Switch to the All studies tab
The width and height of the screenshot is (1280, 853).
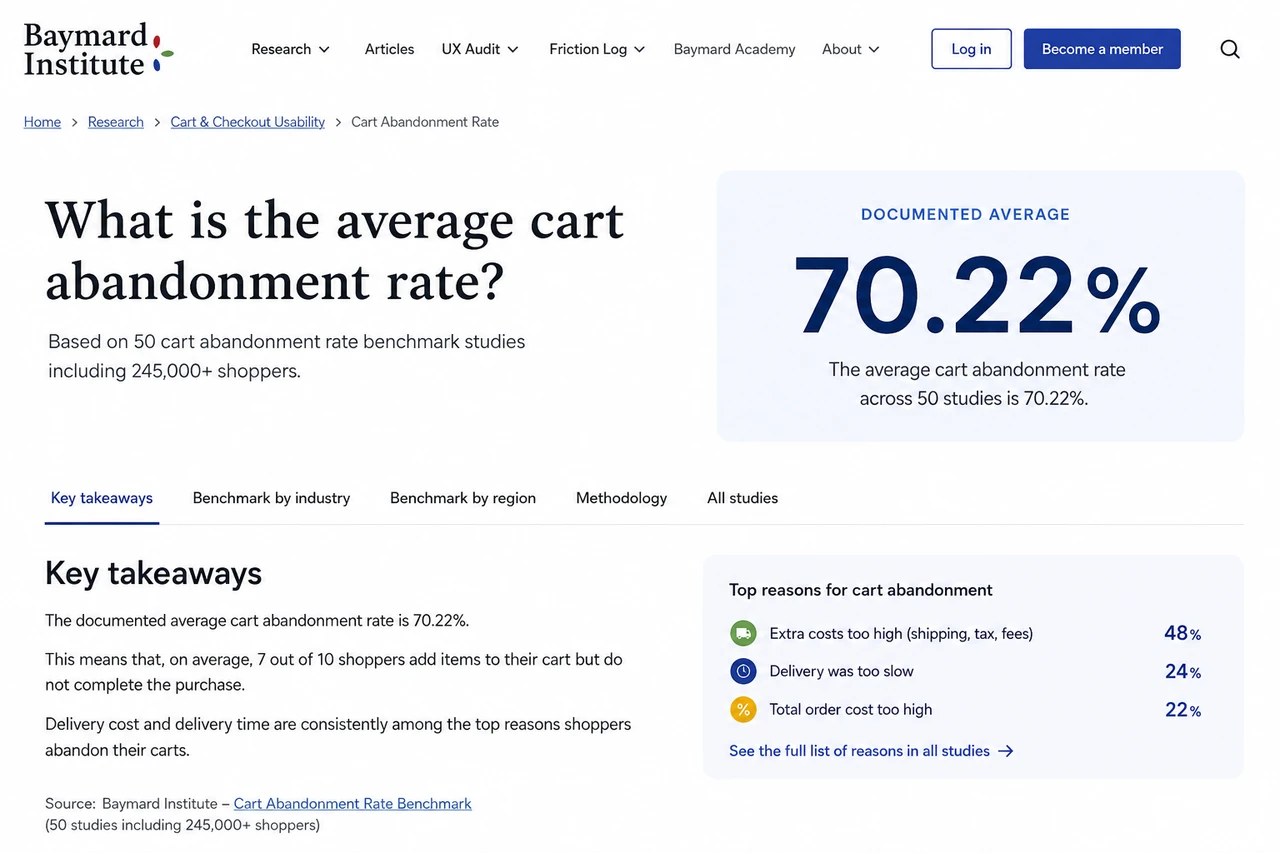742,498
